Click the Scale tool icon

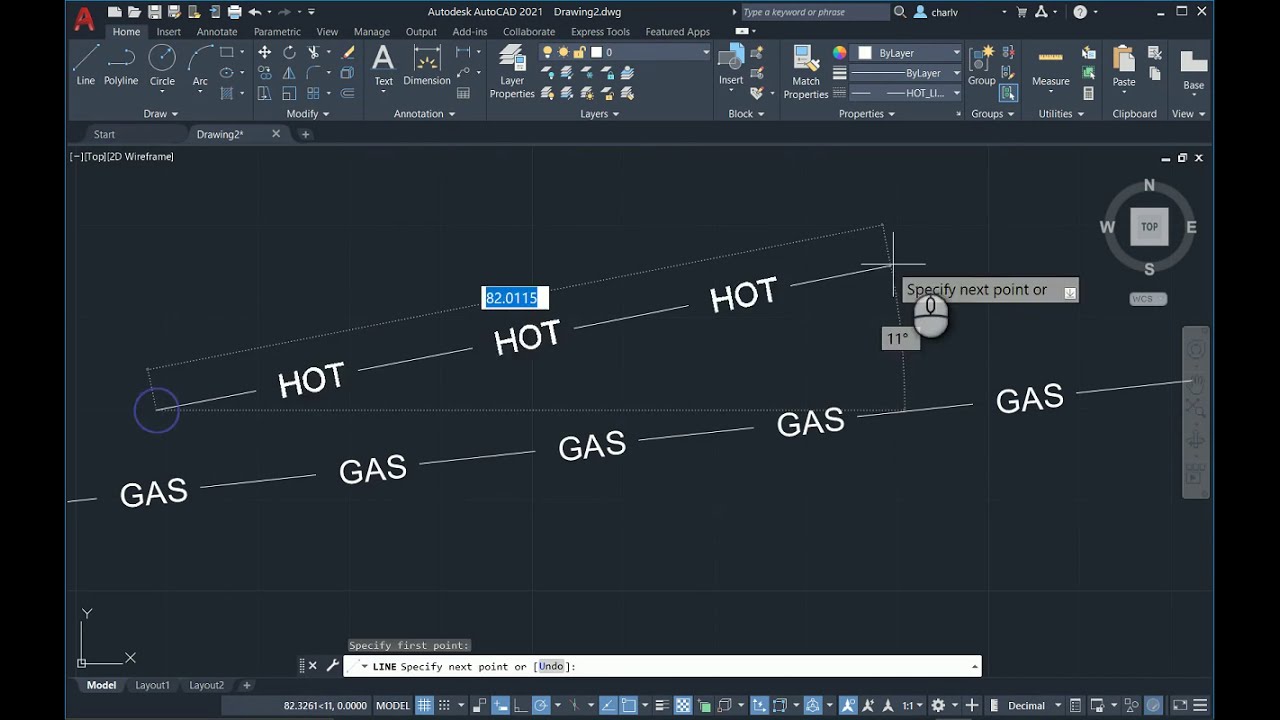tap(289, 93)
